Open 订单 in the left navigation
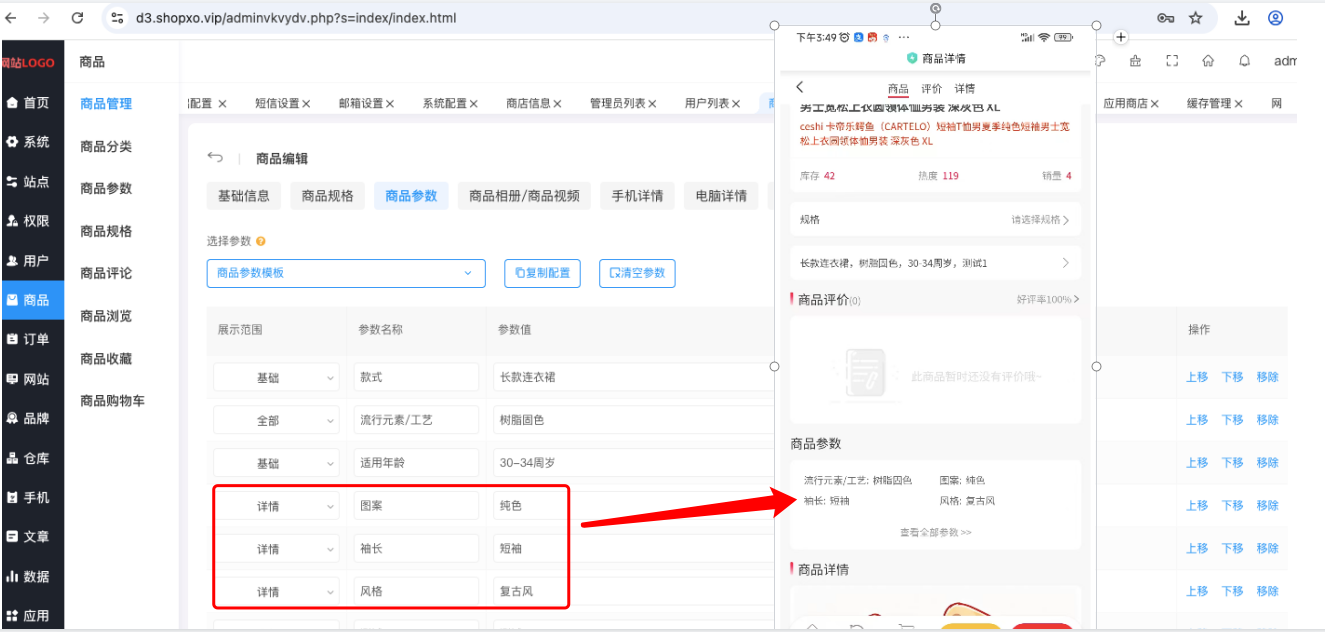The height and width of the screenshot is (632, 1325). click(32, 339)
